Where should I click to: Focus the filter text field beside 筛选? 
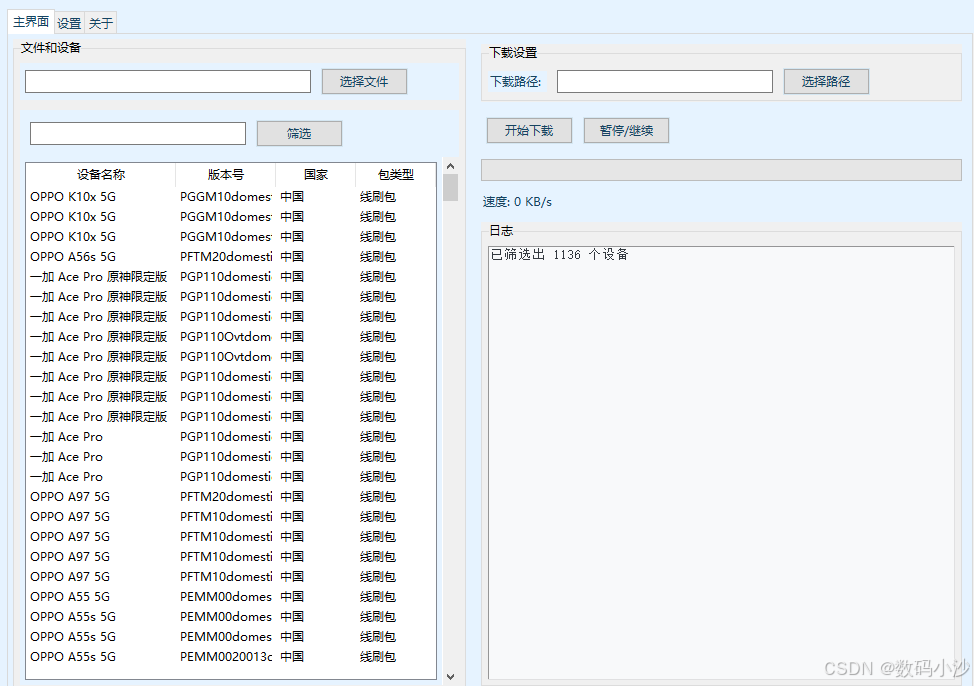(x=138, y=134)
